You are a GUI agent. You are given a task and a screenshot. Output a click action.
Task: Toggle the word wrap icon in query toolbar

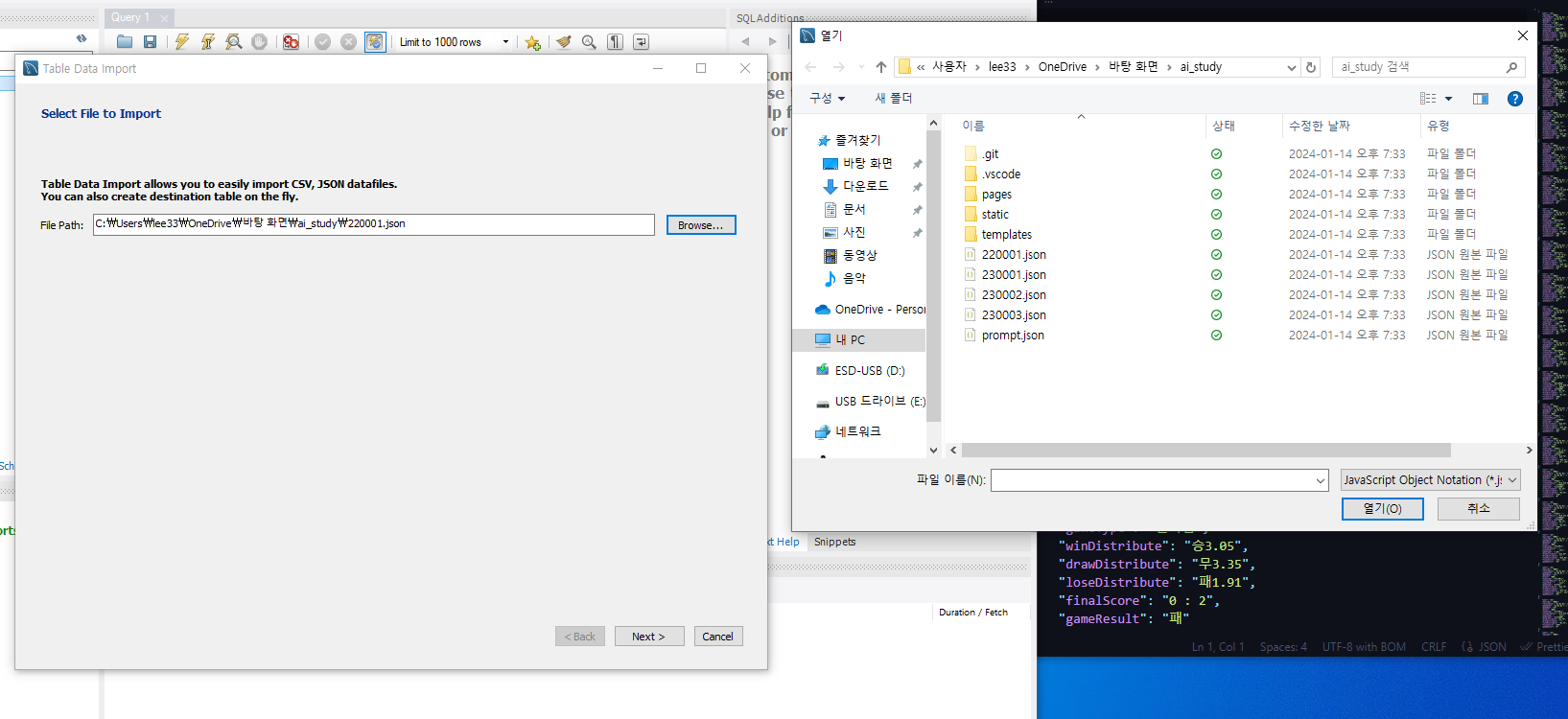[x=642, y=41]
